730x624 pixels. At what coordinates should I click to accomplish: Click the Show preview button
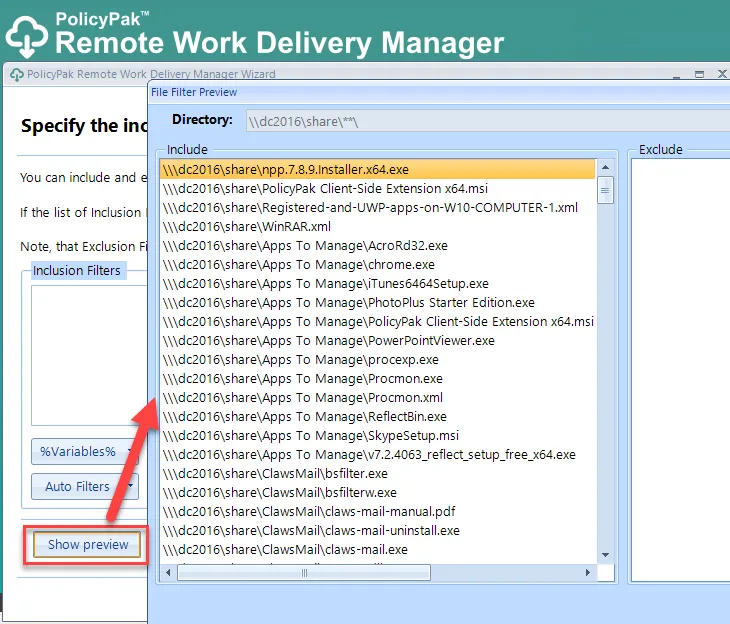click(x=87, y=544)
